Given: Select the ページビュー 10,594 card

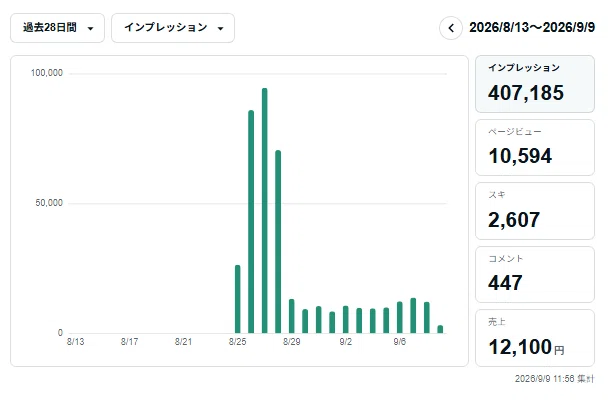Looking at the screenshot, I should point(535,147).
